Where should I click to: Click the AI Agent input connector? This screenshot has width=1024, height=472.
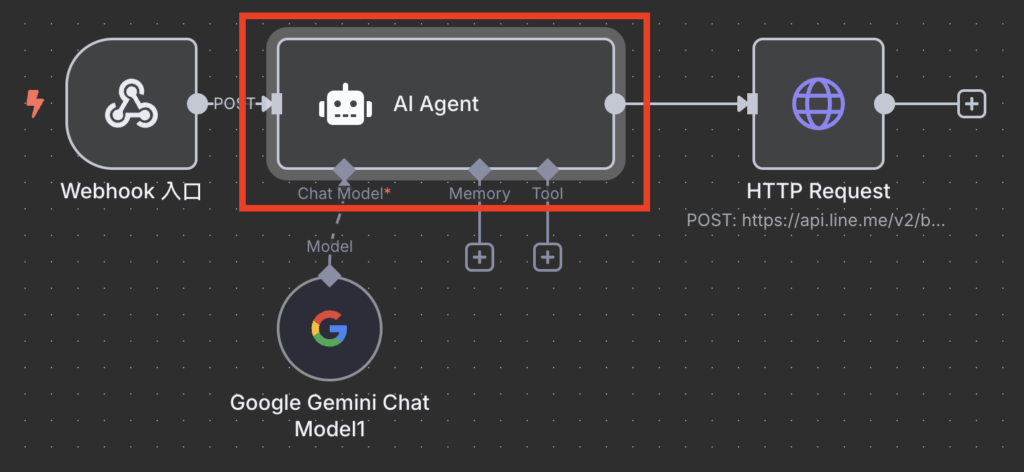pos(276,104)
